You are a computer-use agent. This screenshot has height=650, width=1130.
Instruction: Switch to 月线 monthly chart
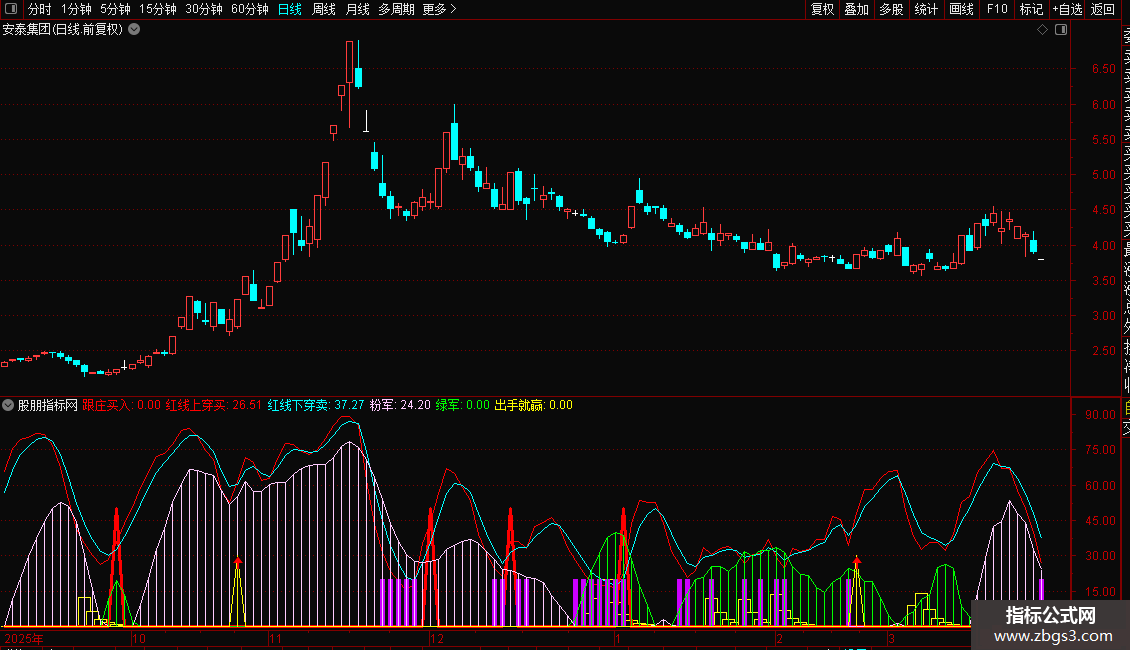(x=357, y=9)
